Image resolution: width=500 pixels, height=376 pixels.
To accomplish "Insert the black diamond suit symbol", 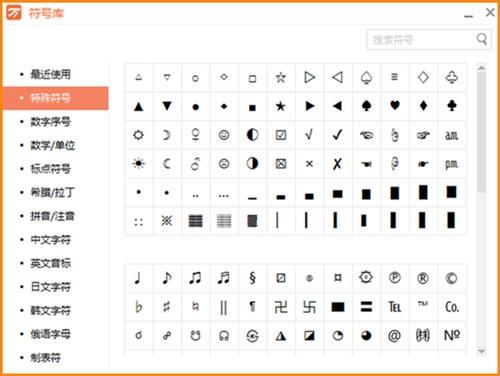I will coord(423,106).
